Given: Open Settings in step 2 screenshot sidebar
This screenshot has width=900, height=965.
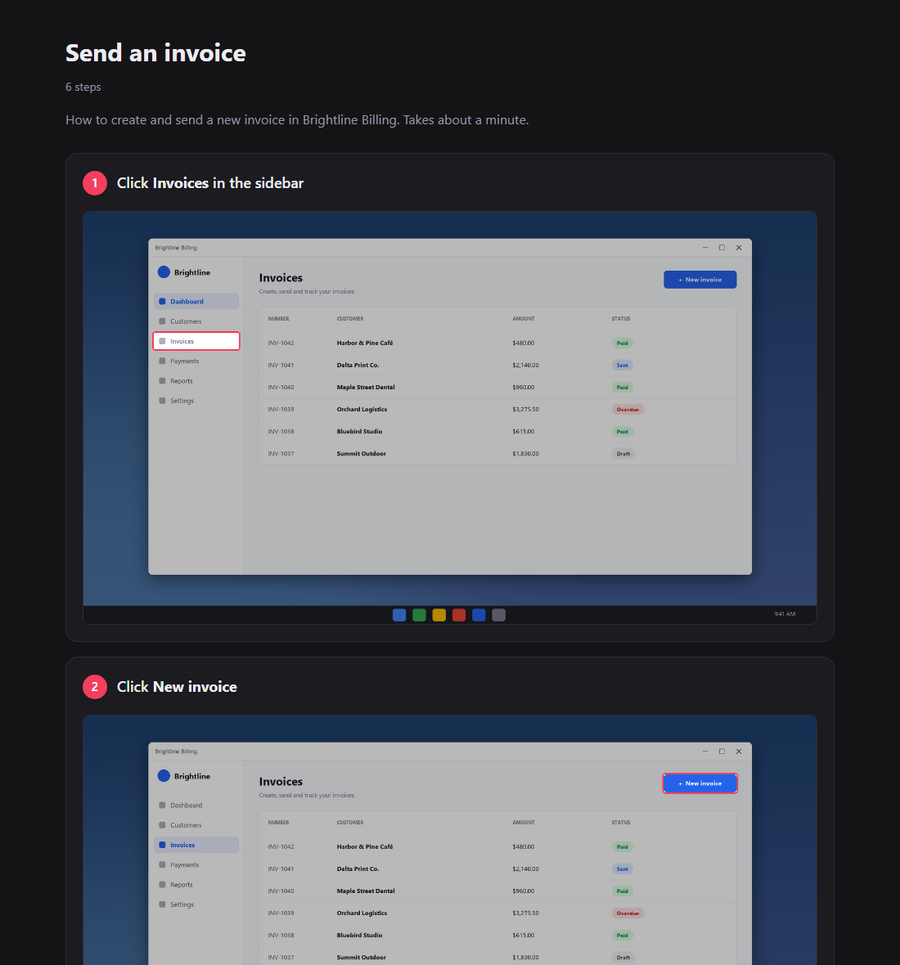Looking at the screenshot, I should pyautogui.click(x=196, y=905).
